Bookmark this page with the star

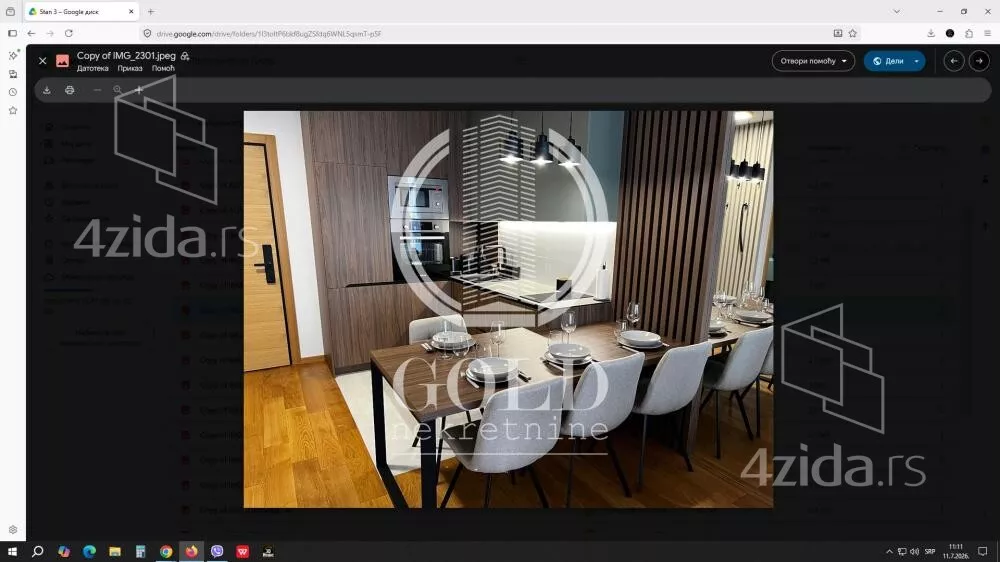pos(853,33)
